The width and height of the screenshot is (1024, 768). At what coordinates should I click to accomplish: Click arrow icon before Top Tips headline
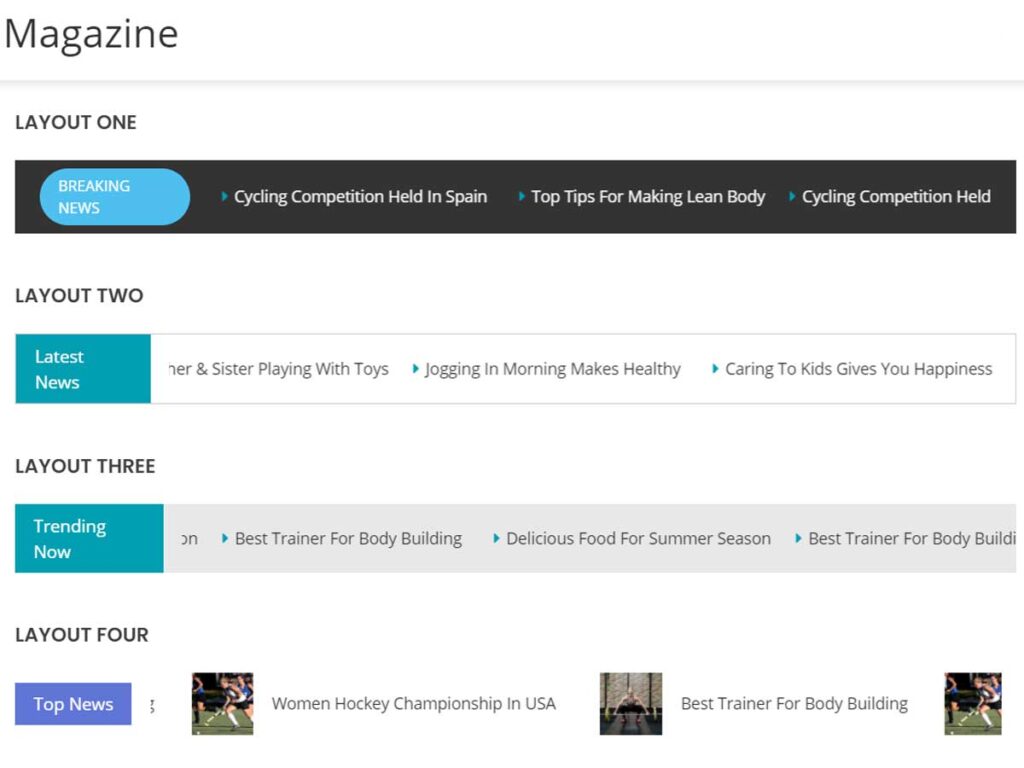(x=522, y=197)
